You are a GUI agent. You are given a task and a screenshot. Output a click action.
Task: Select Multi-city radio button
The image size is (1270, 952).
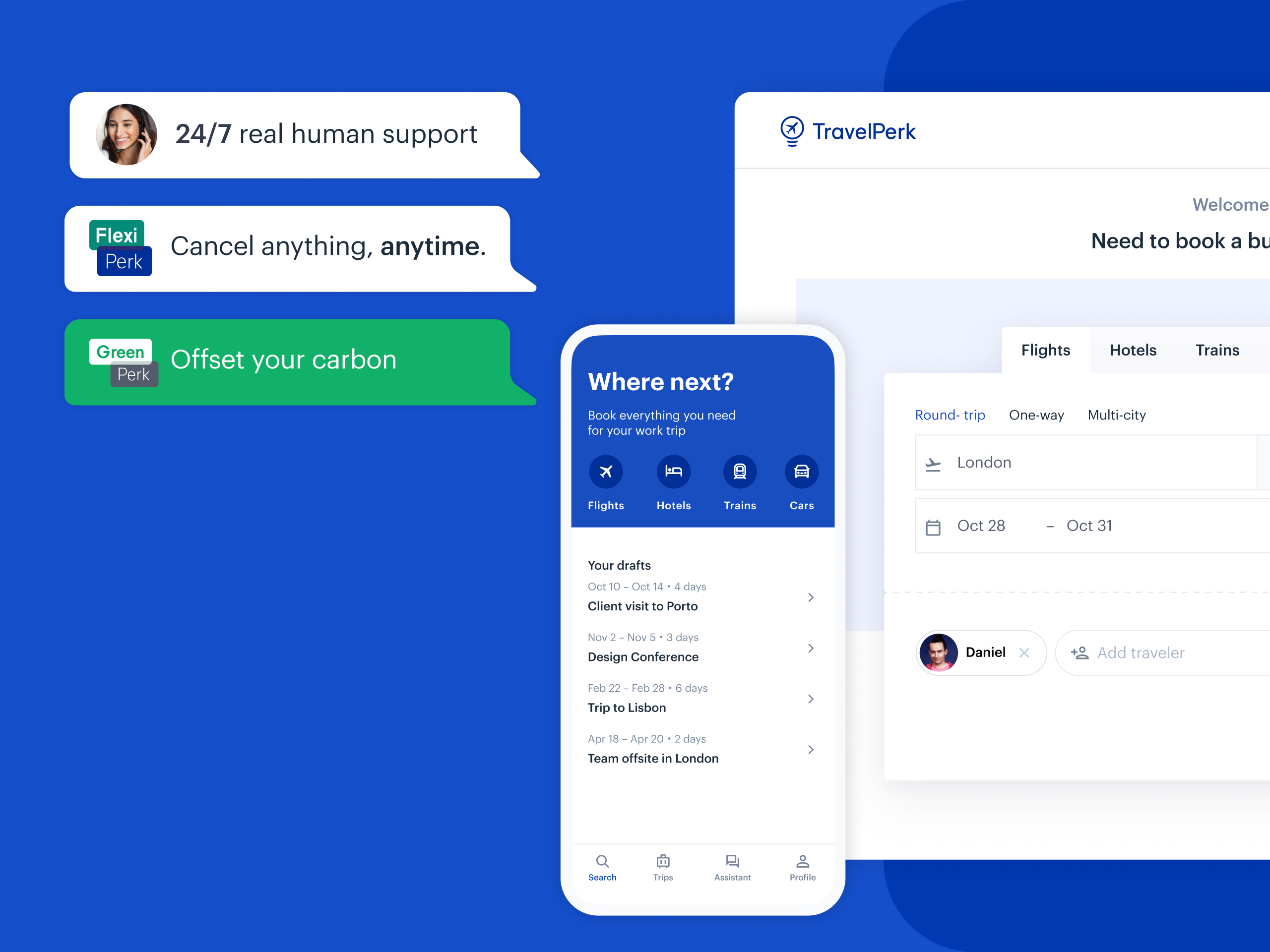point(1117,414)
